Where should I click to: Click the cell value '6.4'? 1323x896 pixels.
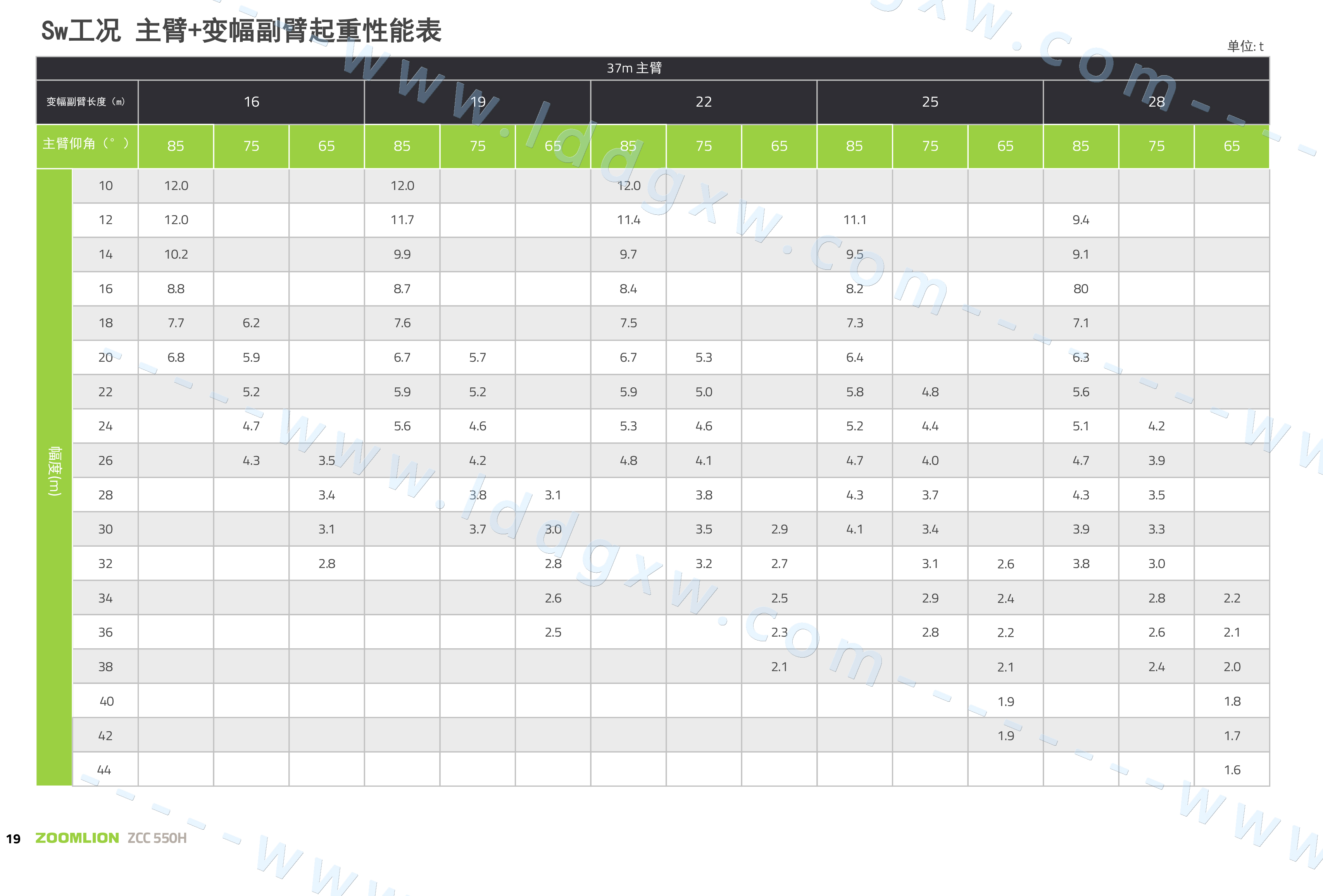pos(854,357)
